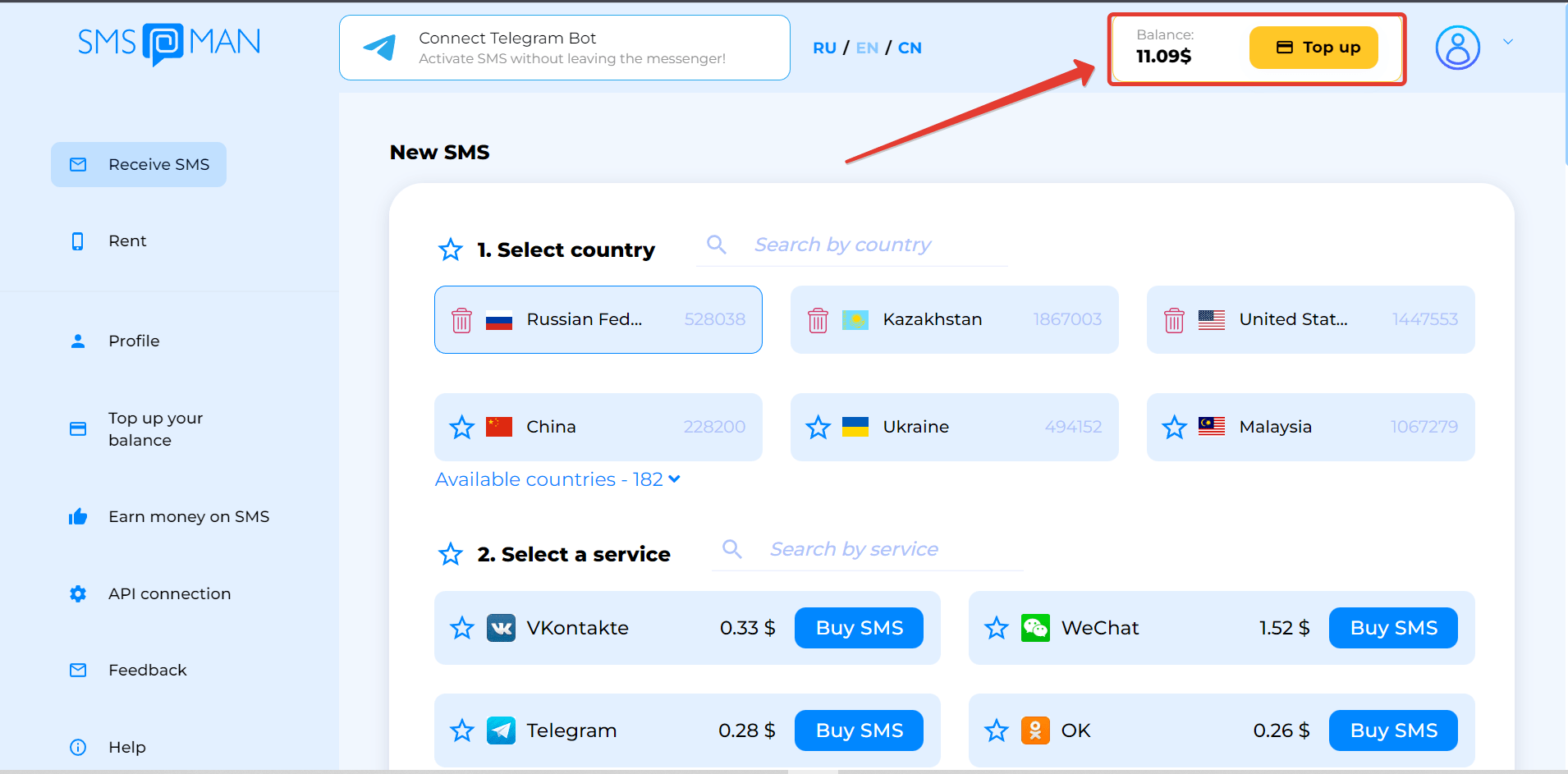The width and height of the screenshot is (1568, 774).
Task: Select the Kazakhstan country card
Action: (955, 319)
